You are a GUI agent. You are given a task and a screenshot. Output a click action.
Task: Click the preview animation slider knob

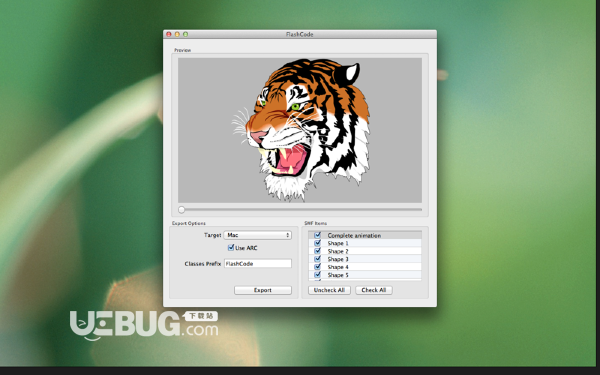pos(182,209)
